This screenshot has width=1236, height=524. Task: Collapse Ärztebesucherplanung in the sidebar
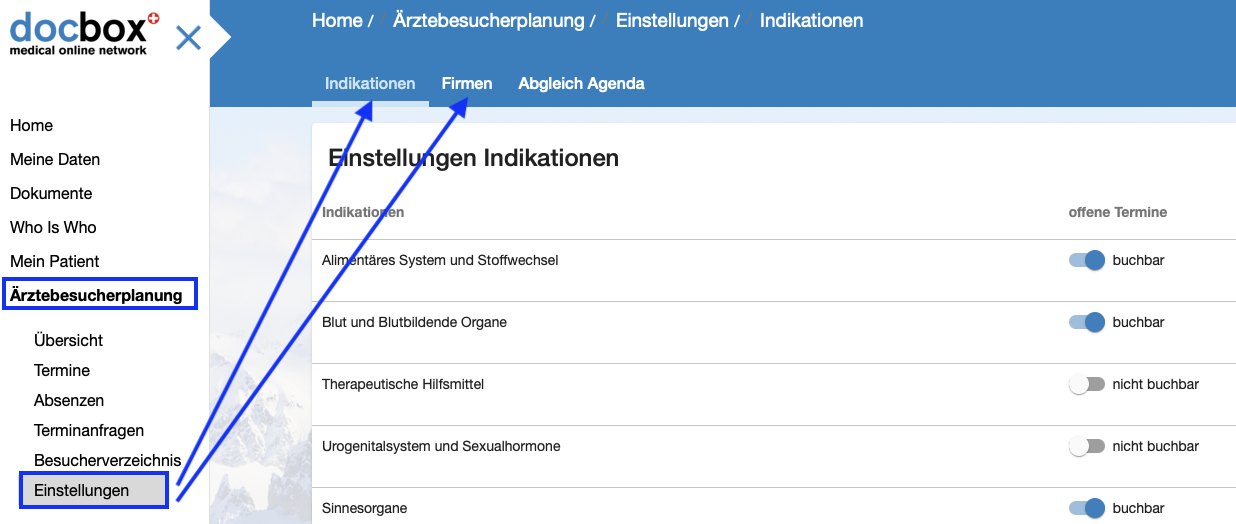coord(97,295)
